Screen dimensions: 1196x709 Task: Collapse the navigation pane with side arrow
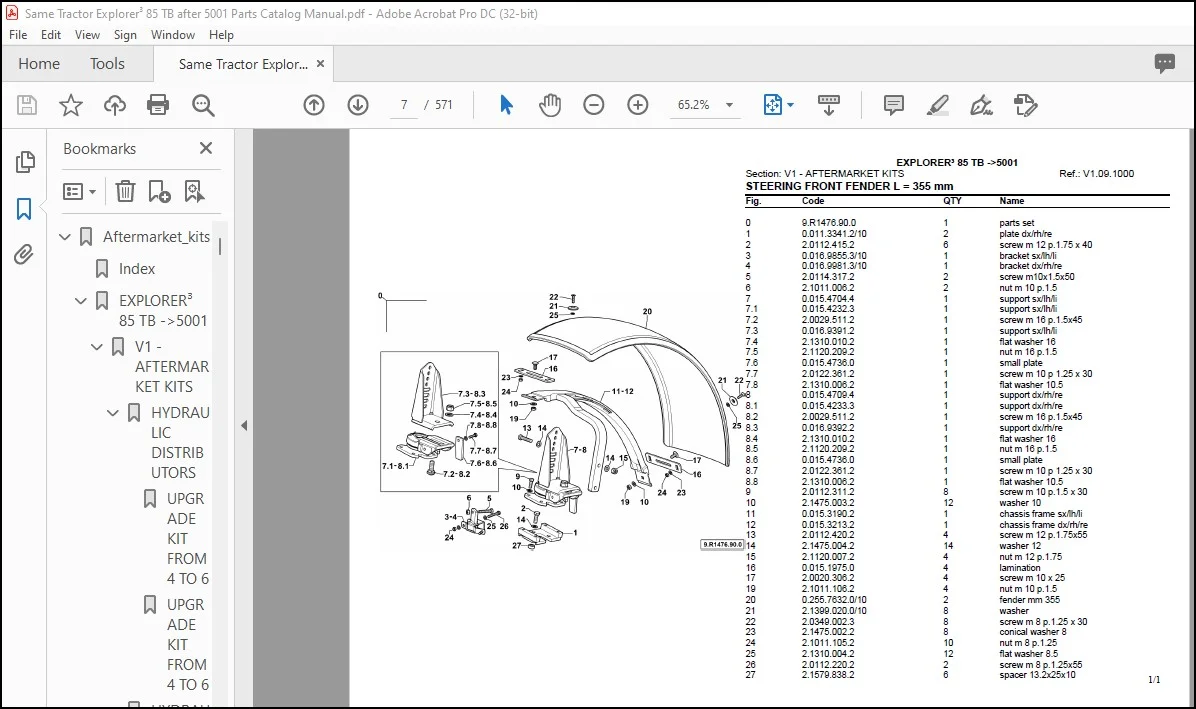point(244,425)
